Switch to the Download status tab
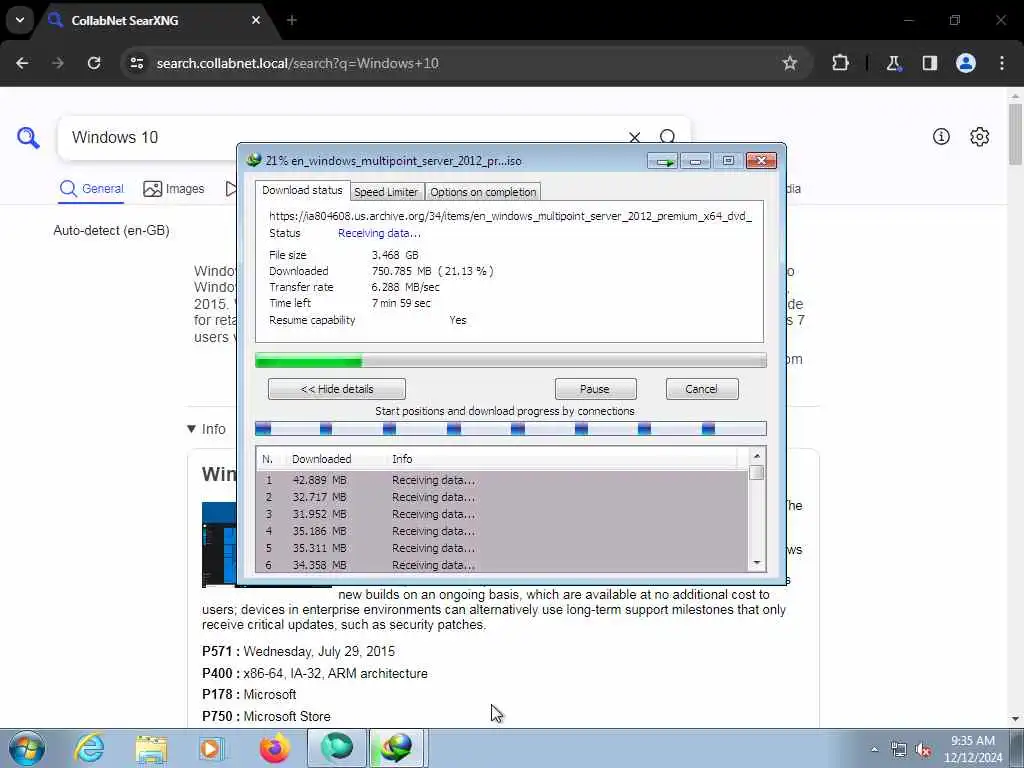Image resolution: width=1024 pixels, height=768 pixels. click(x=302, y=190)
